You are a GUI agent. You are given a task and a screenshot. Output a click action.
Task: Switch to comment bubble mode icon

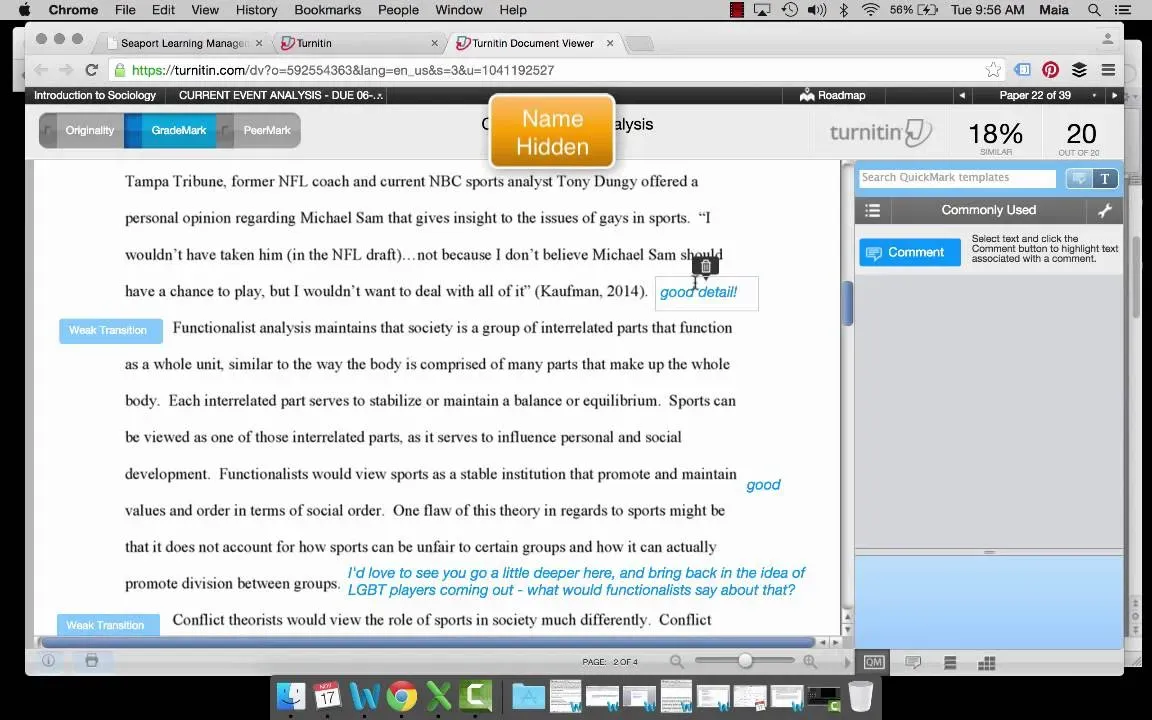point(1079,179)
